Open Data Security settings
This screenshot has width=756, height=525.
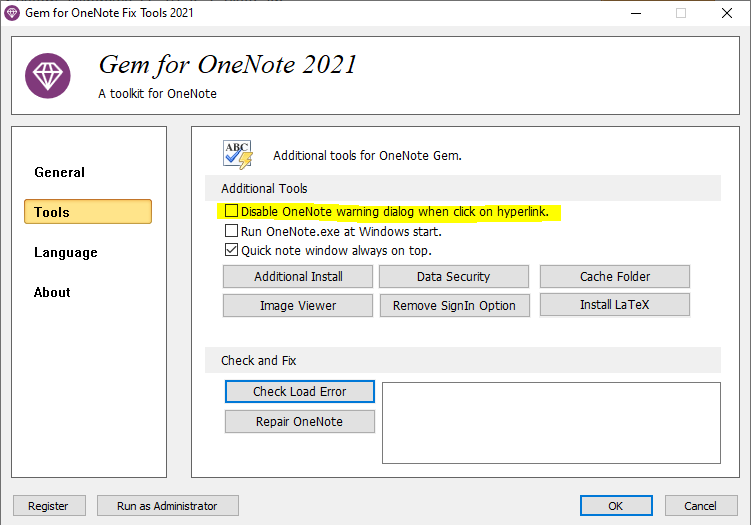[x=454, y=277]
